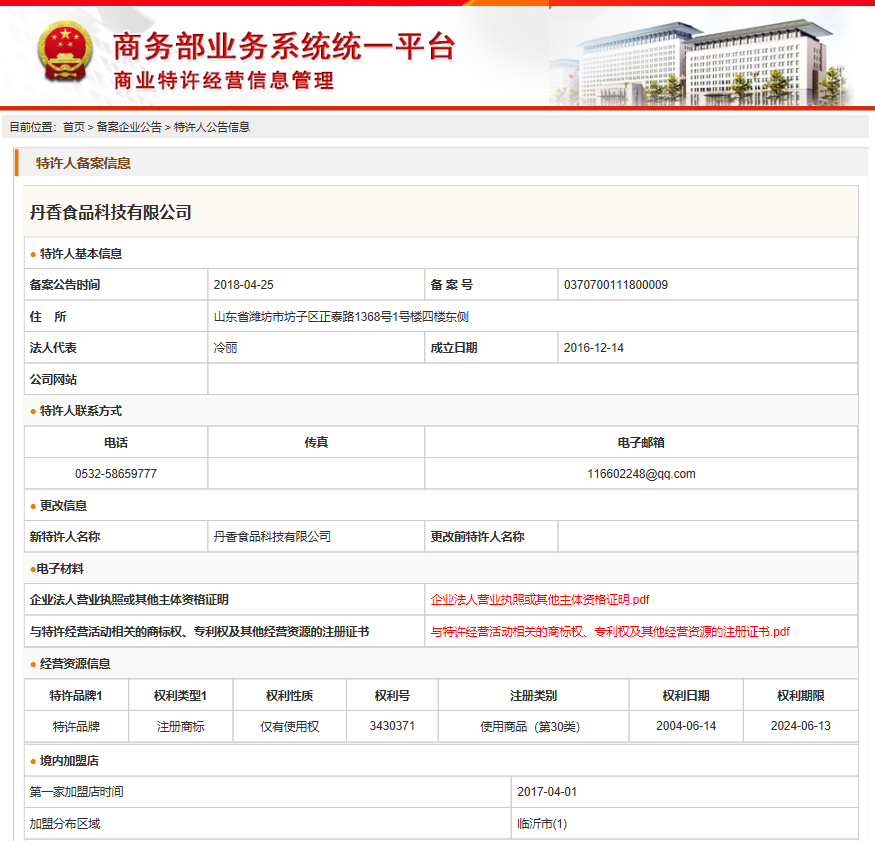Click the 商业特许经营信息管理 subtitle
This screenshot has width=875, height=841.
tap(224, 80)
